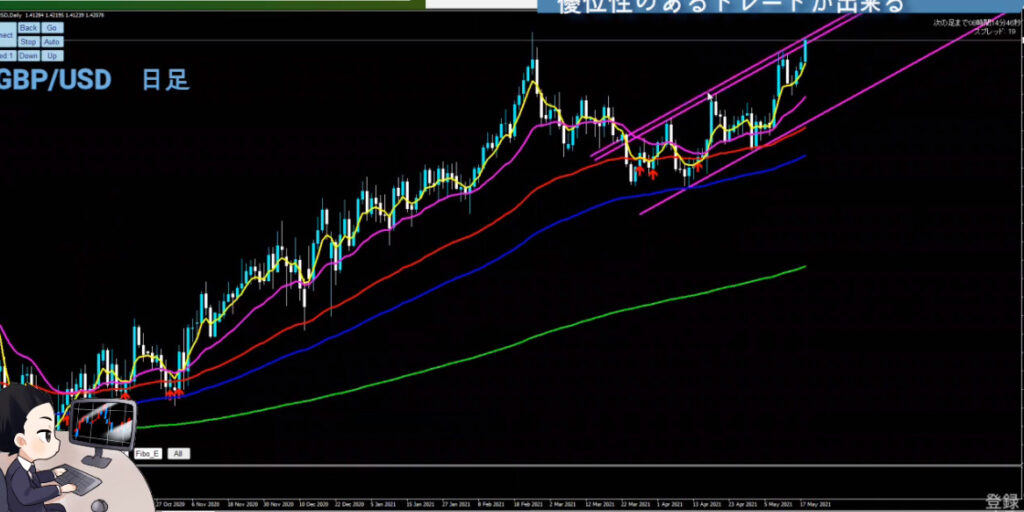This screenshot has width=1024, height=512.
Task: Click the Fibo_E button
Action: (x=148, y=453)
